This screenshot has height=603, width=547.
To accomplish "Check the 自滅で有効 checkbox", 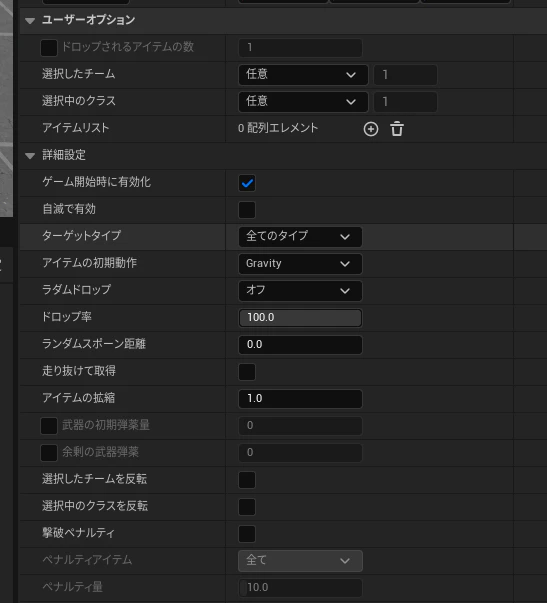I will pyautogui.click(x=247, y=210).
